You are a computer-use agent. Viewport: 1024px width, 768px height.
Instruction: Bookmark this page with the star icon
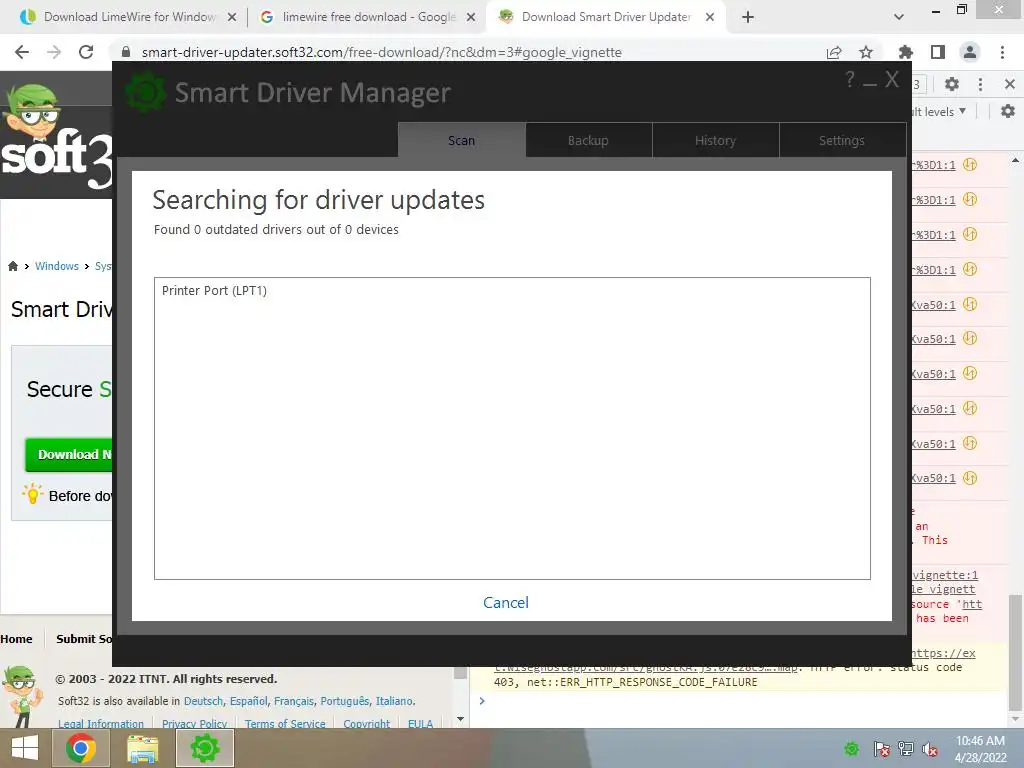tap(866, 52)
